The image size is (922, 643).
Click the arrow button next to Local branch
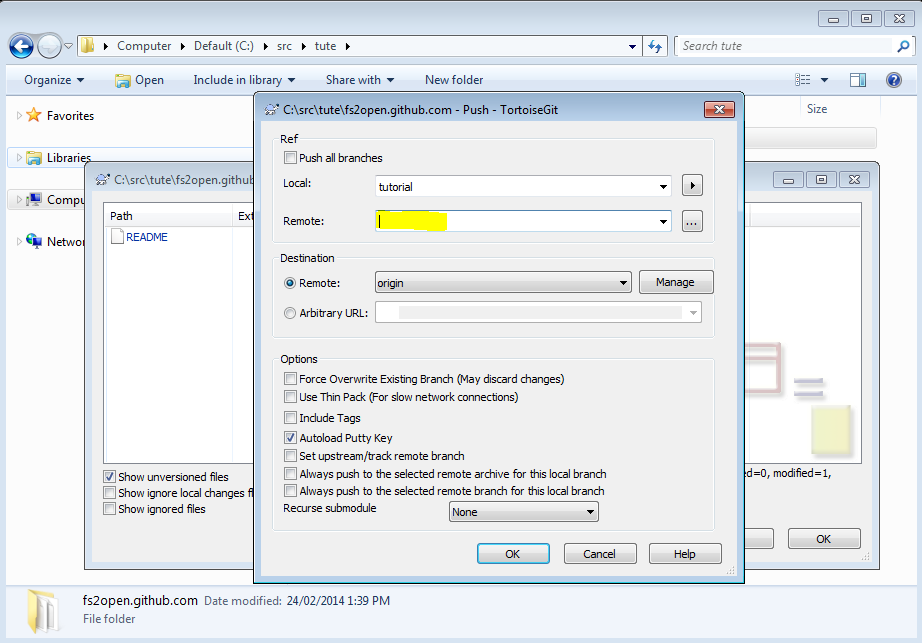click(692, 186)
